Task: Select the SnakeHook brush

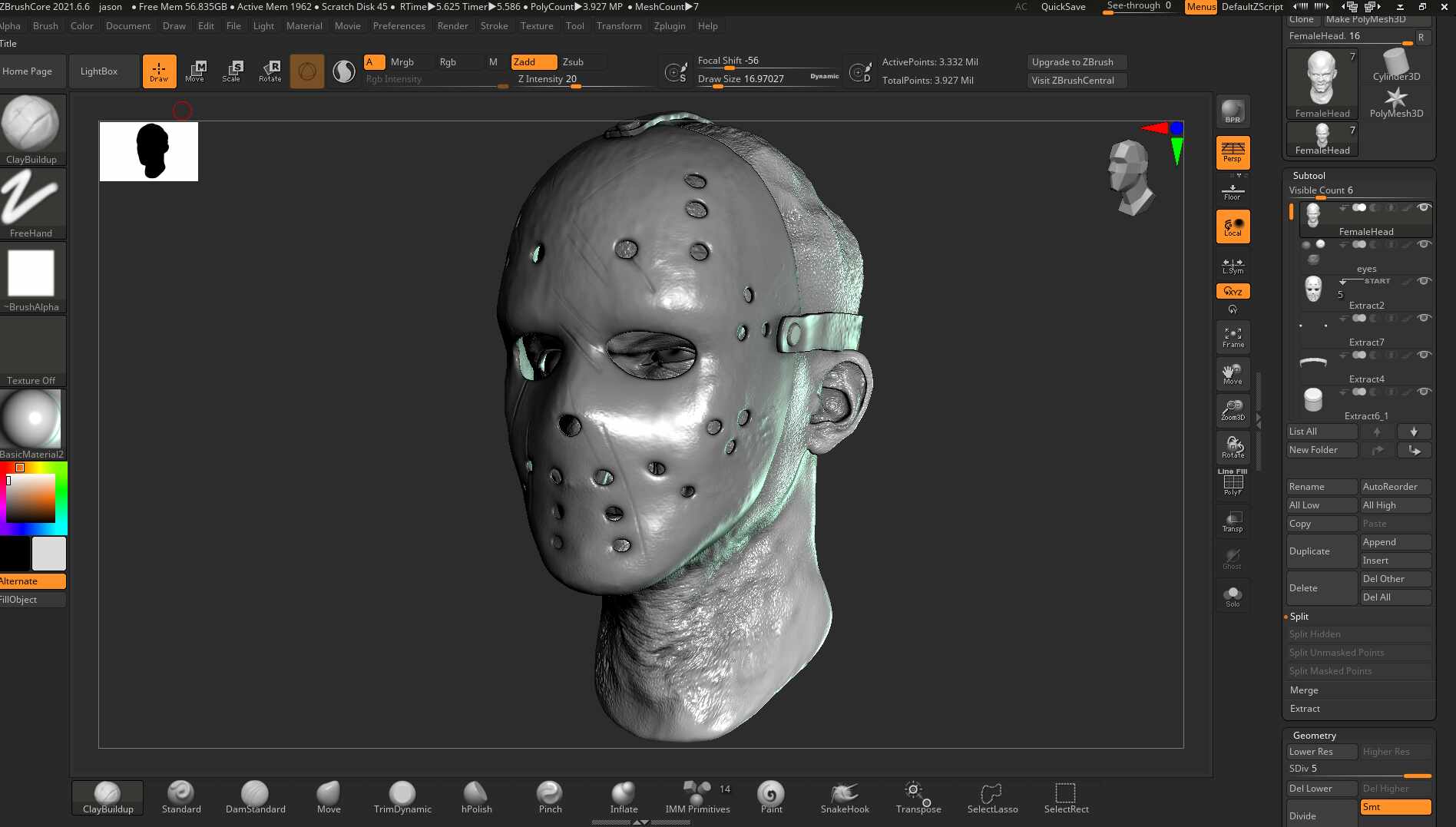Action: tap(845, 797)
